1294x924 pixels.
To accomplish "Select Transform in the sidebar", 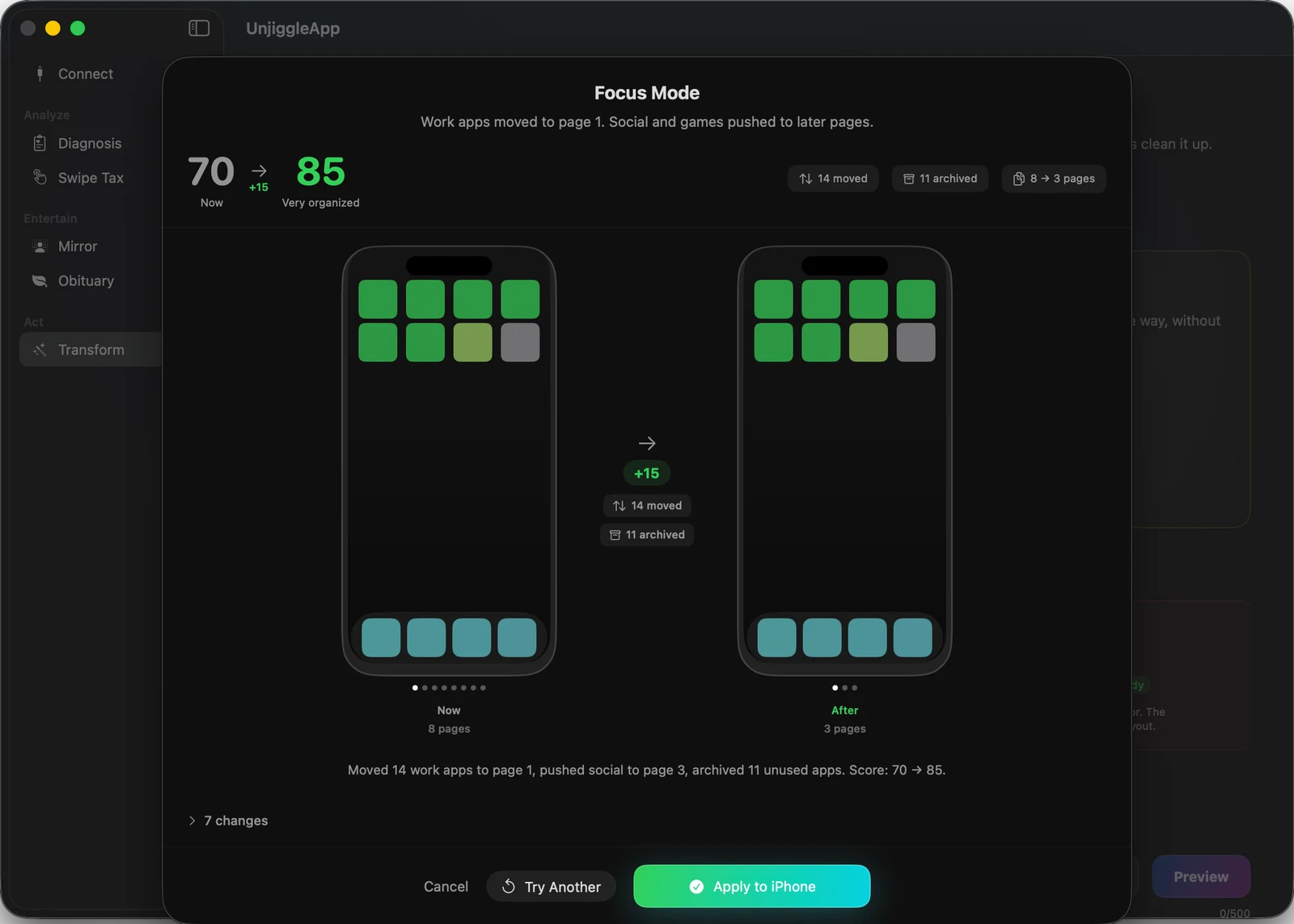I will pyautogui.click(x=91, y=350).
